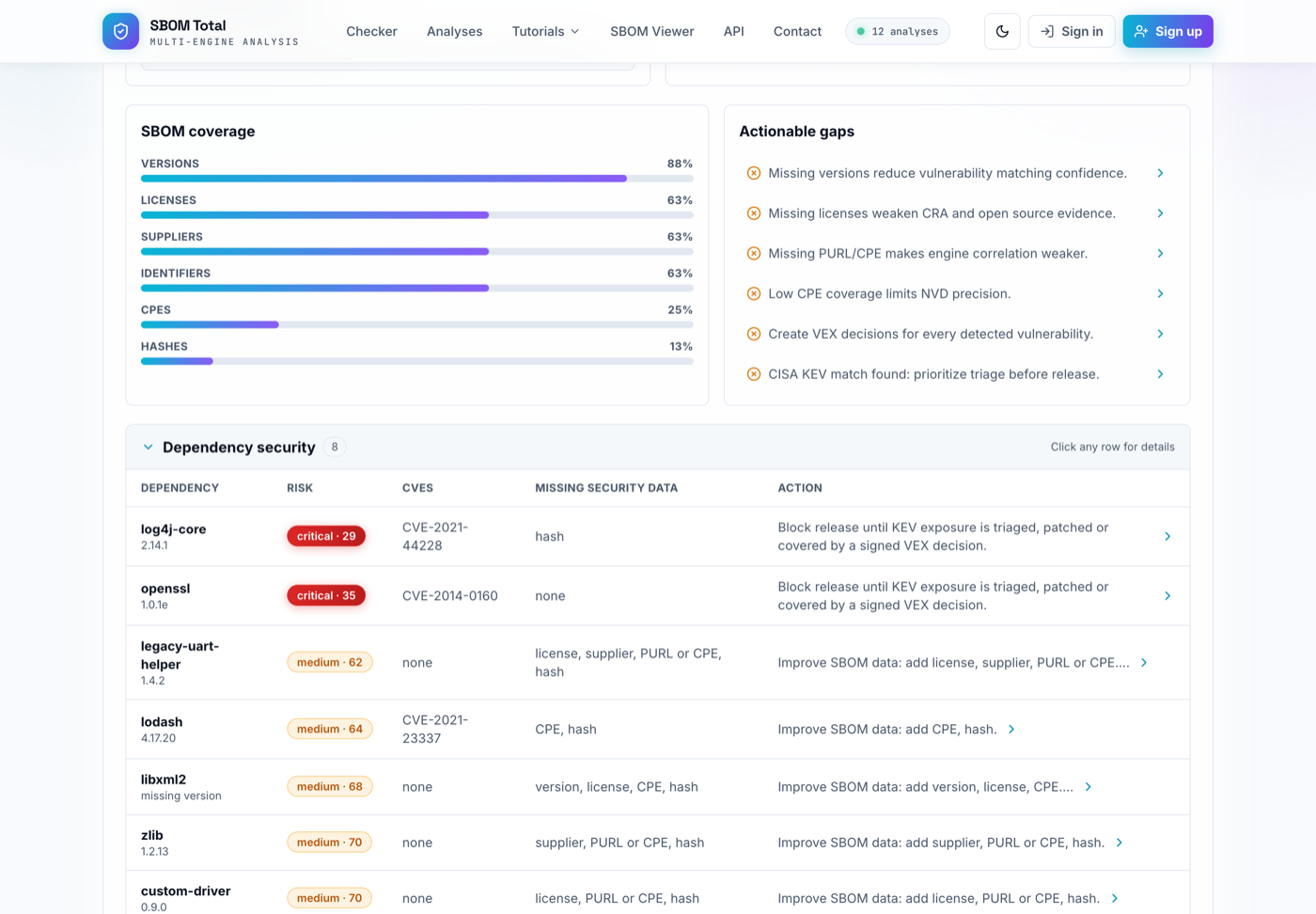Click the circled X icon beside missing versions gap
This screenshot has width=1316, height=914.
pos(754,173)
